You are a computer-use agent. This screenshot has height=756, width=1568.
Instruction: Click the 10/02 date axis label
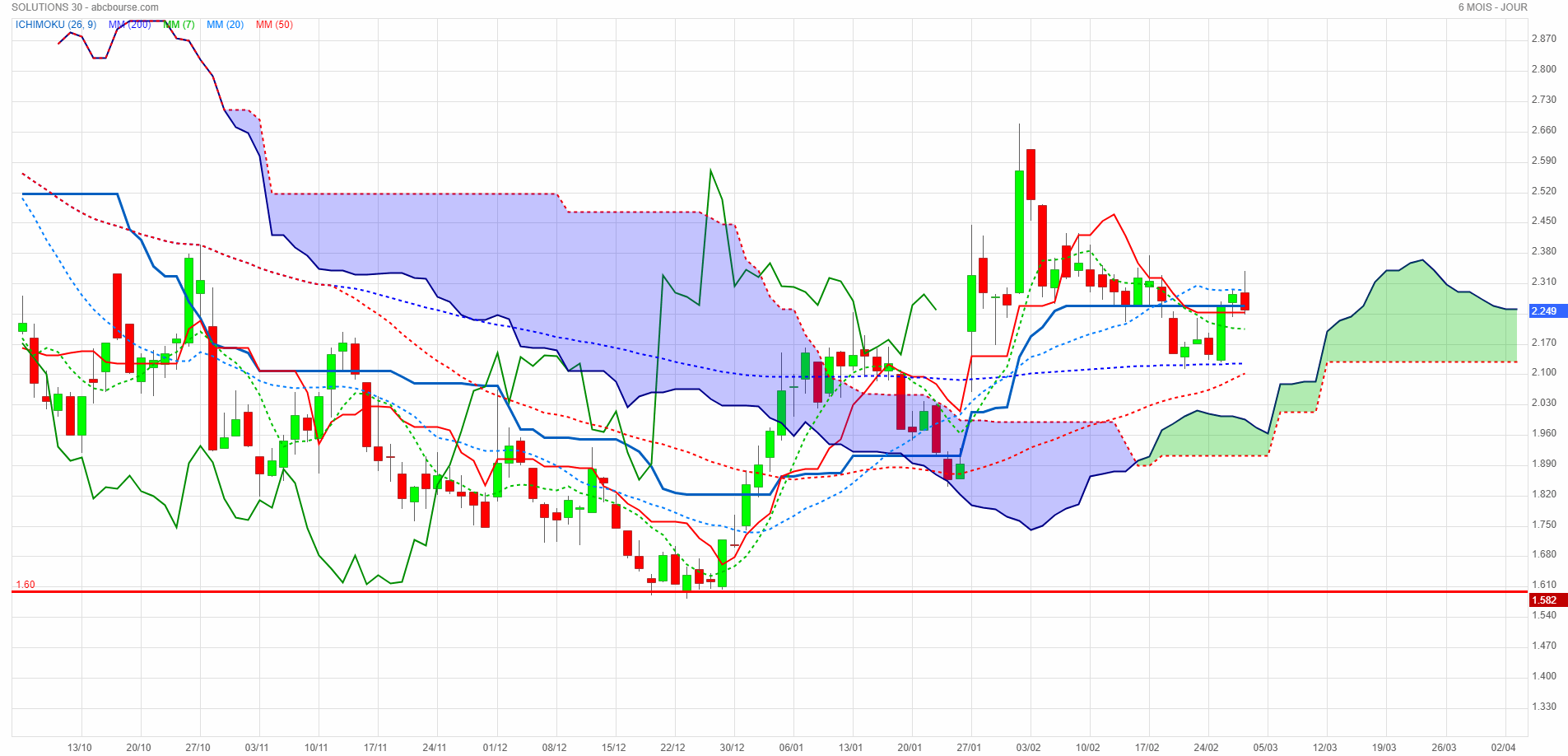[1088, 748]
